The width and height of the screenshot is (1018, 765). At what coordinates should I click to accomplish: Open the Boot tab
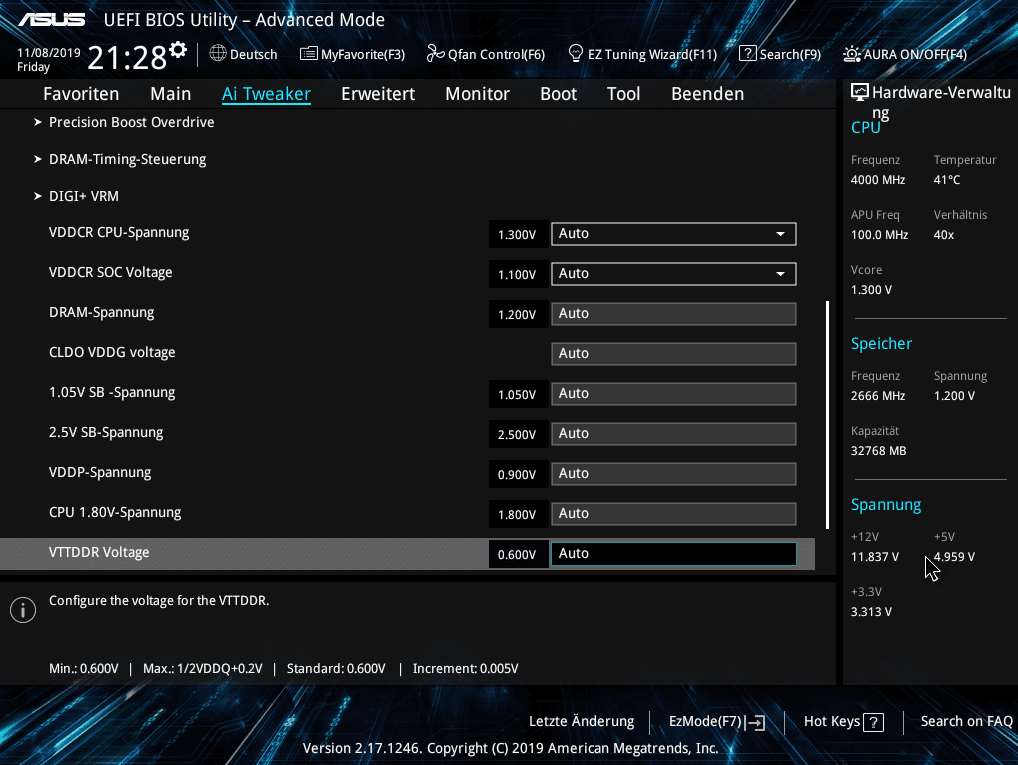[x=558, y=94]
